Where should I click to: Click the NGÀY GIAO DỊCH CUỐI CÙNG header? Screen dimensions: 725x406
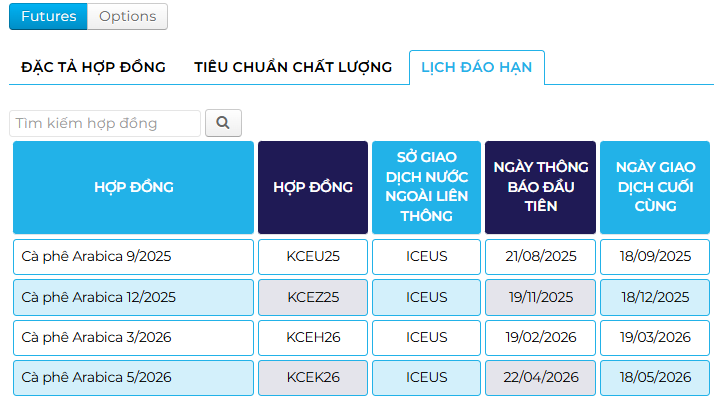click(x=655, y=187)
